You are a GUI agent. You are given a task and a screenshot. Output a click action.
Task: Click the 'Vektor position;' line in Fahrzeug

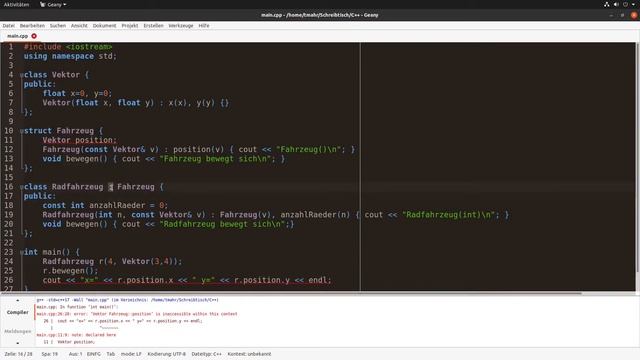click(80, 140)
